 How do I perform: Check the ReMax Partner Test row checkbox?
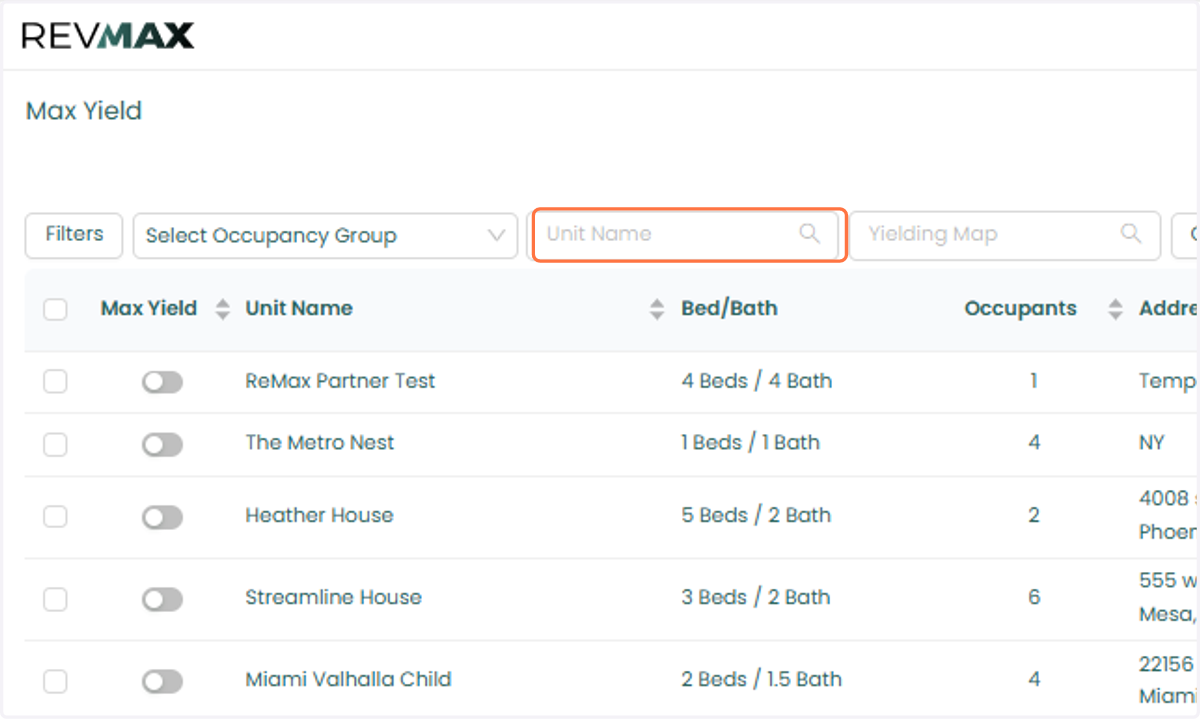point(55,381)
